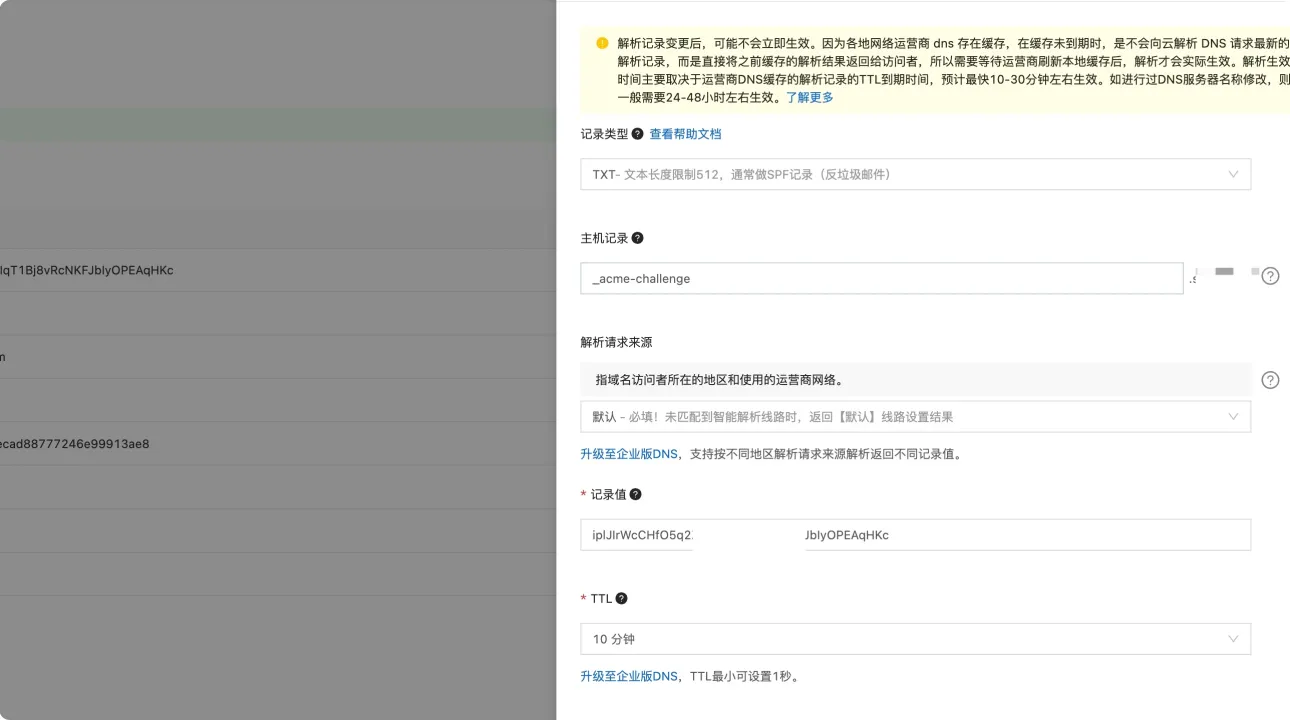This screenshot has width=1290, height=720.
Task: Click the outlined question icon right of host record field
Action: (1270, 276)
